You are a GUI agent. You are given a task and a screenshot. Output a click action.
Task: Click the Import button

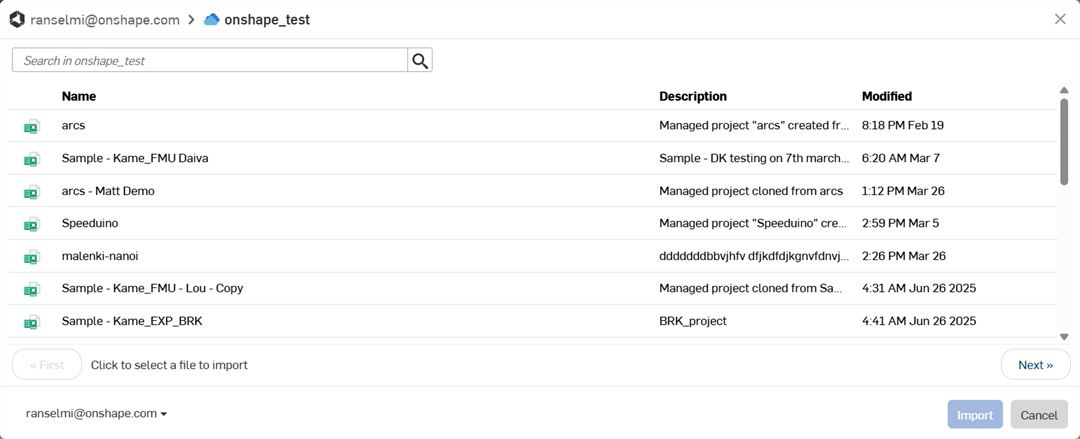pyautogui.click(x=975, y=415)
